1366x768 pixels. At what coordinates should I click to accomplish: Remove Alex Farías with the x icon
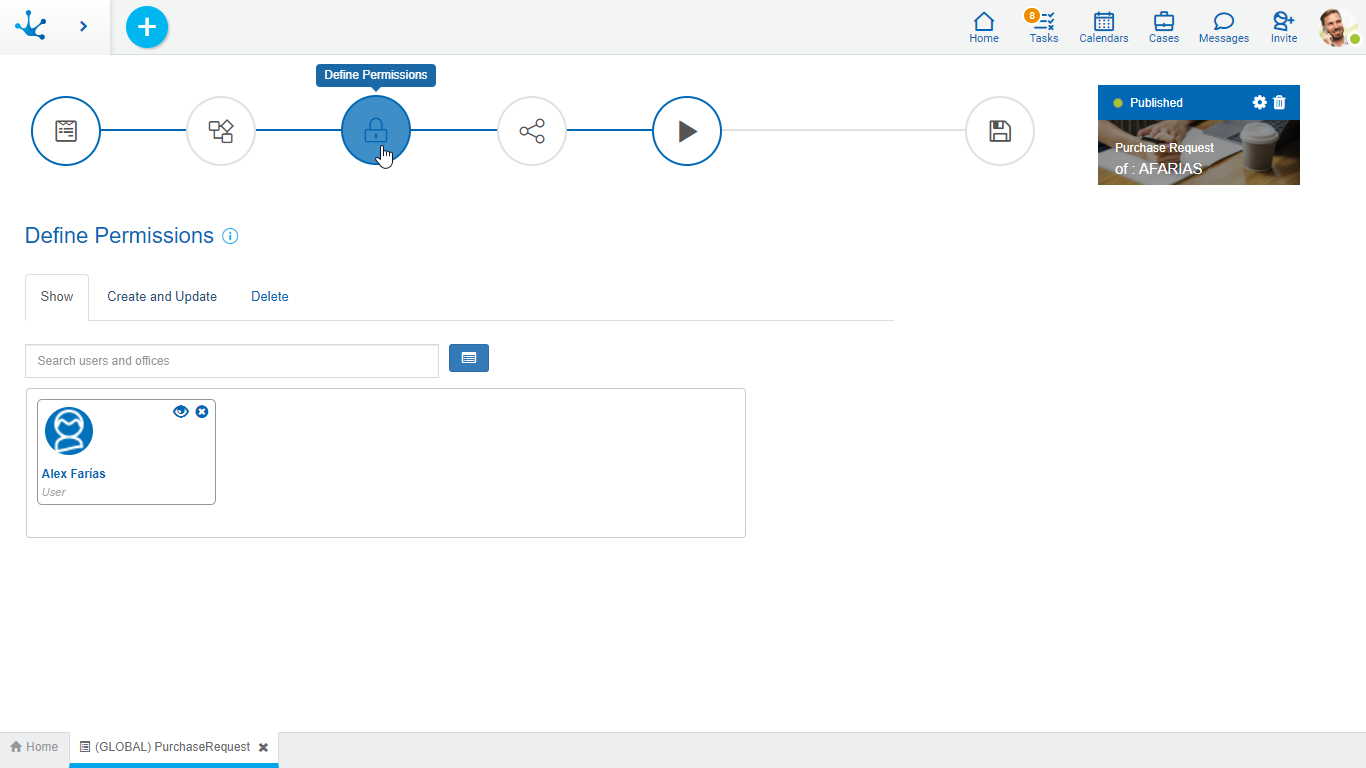[x=202, y=411]
